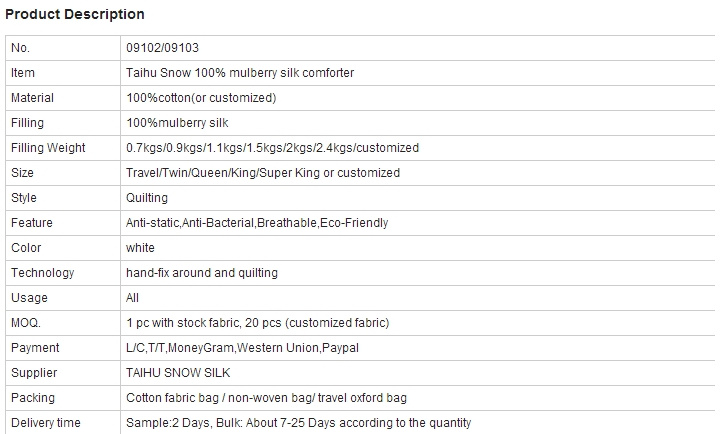This screenshot has width=728, height=434.
Task: Select the Size row value Travel/Twin/Queen/King
Action: [x=263, y=173]
